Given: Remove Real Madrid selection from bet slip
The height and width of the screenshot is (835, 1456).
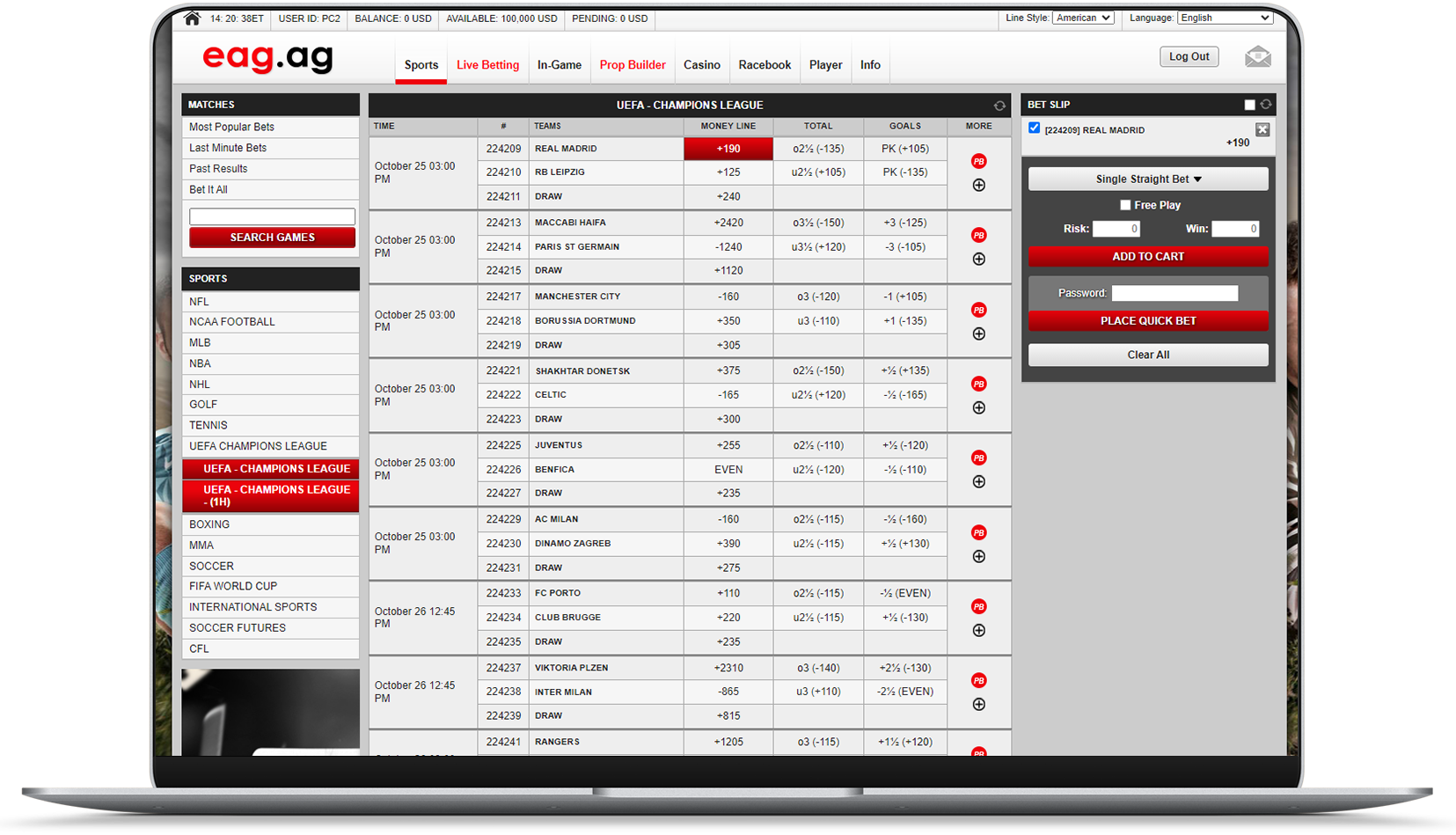Looking at the screenshot, I should [x=1262, y=130].
